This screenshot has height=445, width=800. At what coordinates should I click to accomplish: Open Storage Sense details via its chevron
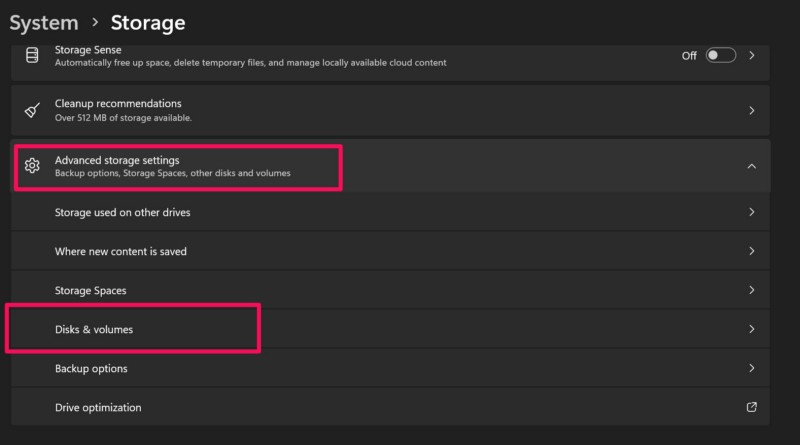(752, 55)
